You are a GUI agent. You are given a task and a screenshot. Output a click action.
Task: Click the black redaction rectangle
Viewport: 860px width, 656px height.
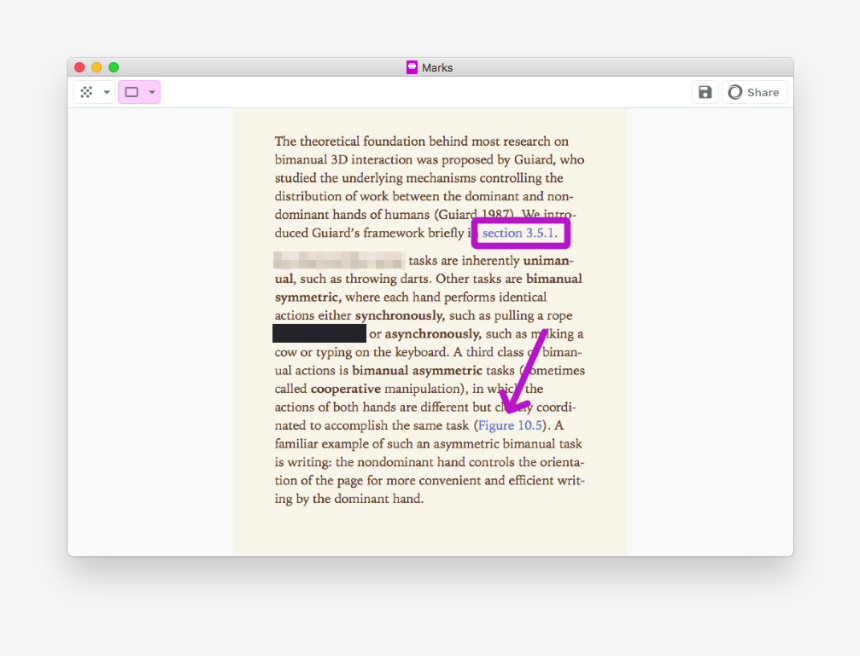(x=319, y=333)
